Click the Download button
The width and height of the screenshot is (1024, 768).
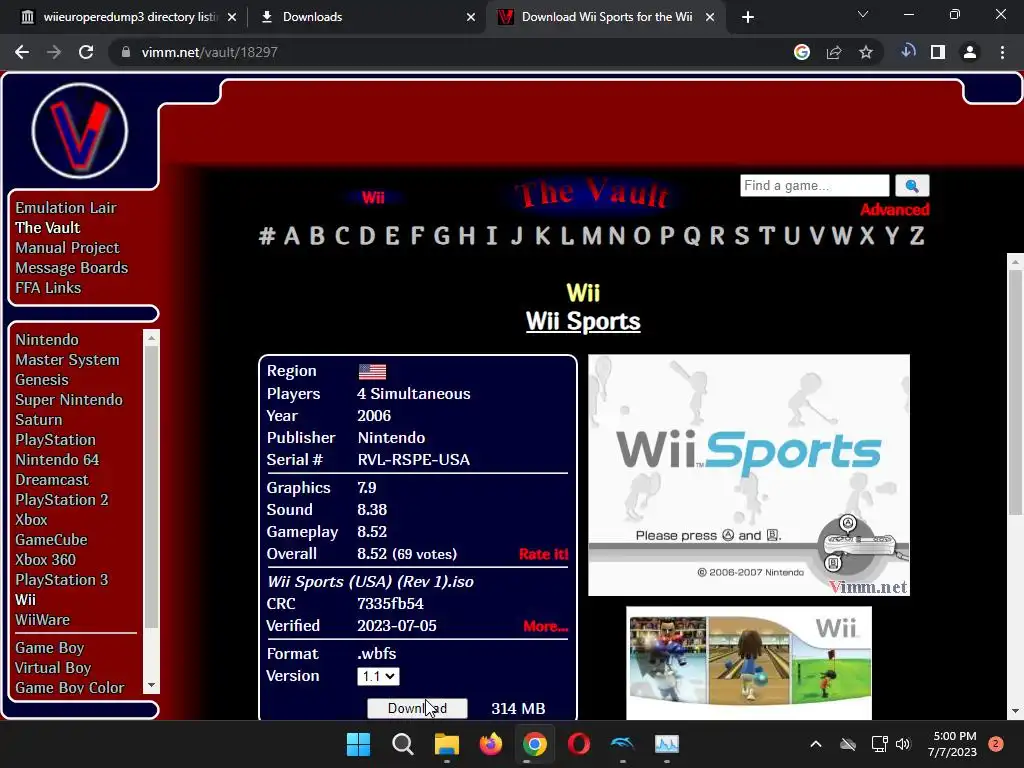[x=417, y=709]
